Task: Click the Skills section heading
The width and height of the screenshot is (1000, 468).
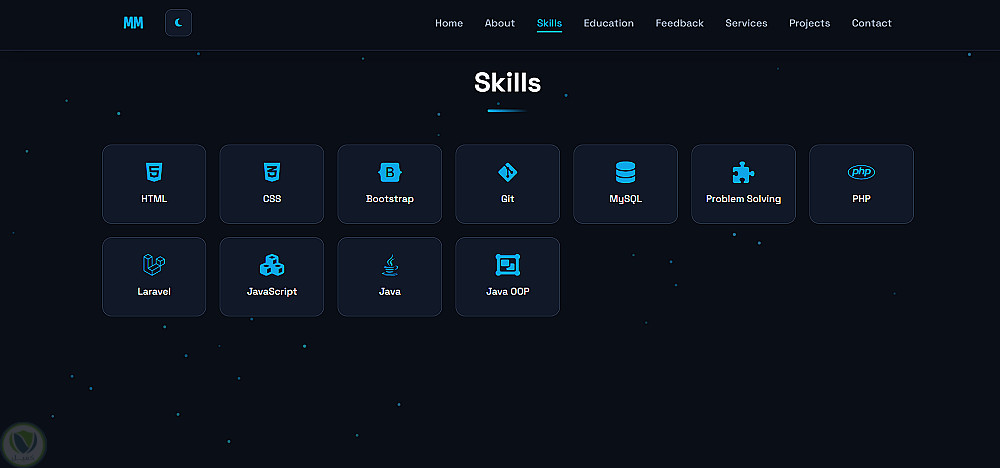Action: coord(508,83)
